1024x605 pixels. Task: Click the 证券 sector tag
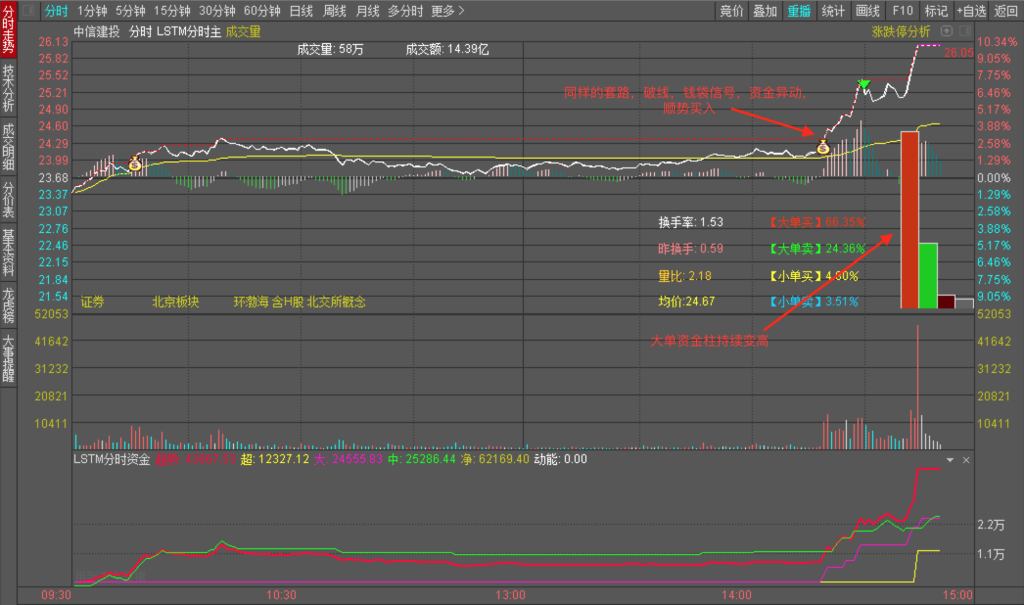click(93, 301)
